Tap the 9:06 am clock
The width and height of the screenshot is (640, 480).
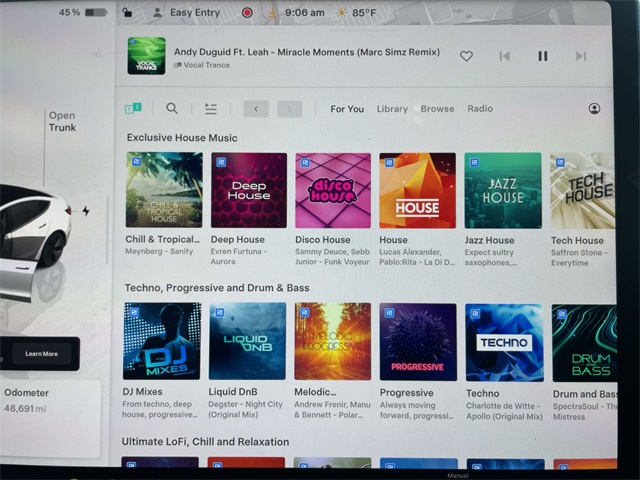click(304, 13)
